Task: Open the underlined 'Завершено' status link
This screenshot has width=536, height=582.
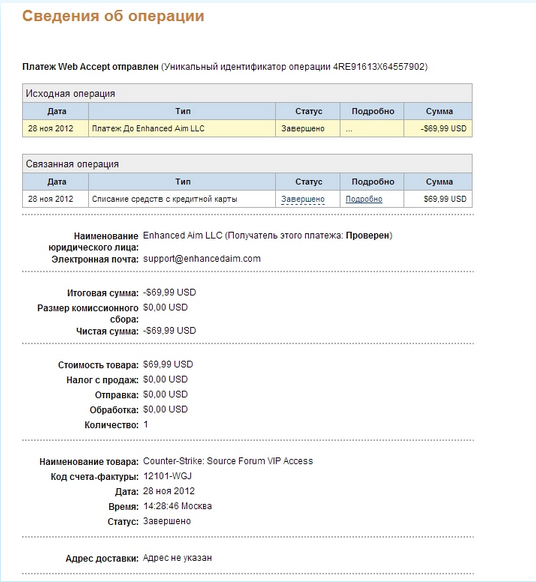Action: coord(303,199)
